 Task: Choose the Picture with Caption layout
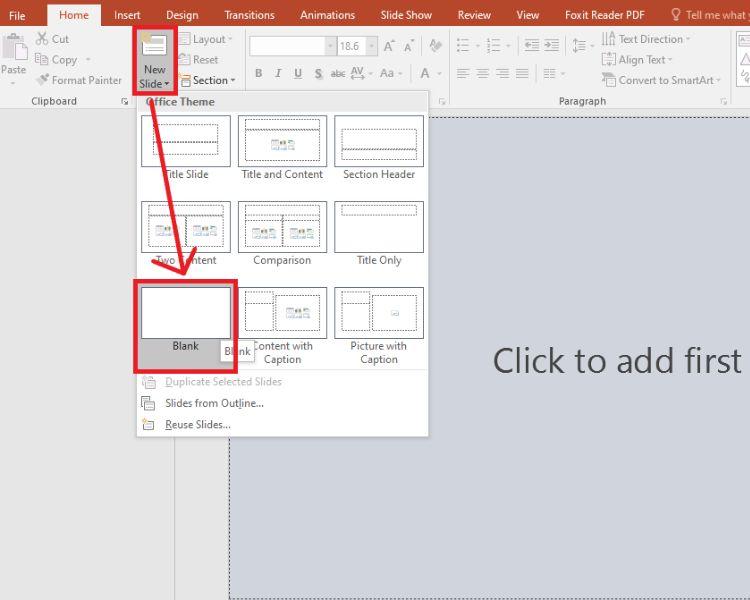[379, 326]
